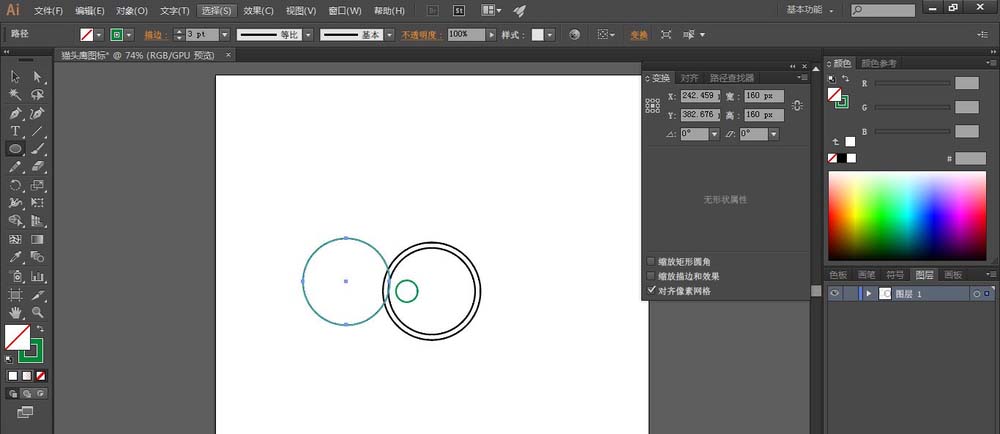Select the Ellipse tool
This screenshot has height=434, width=1000.
15,148
